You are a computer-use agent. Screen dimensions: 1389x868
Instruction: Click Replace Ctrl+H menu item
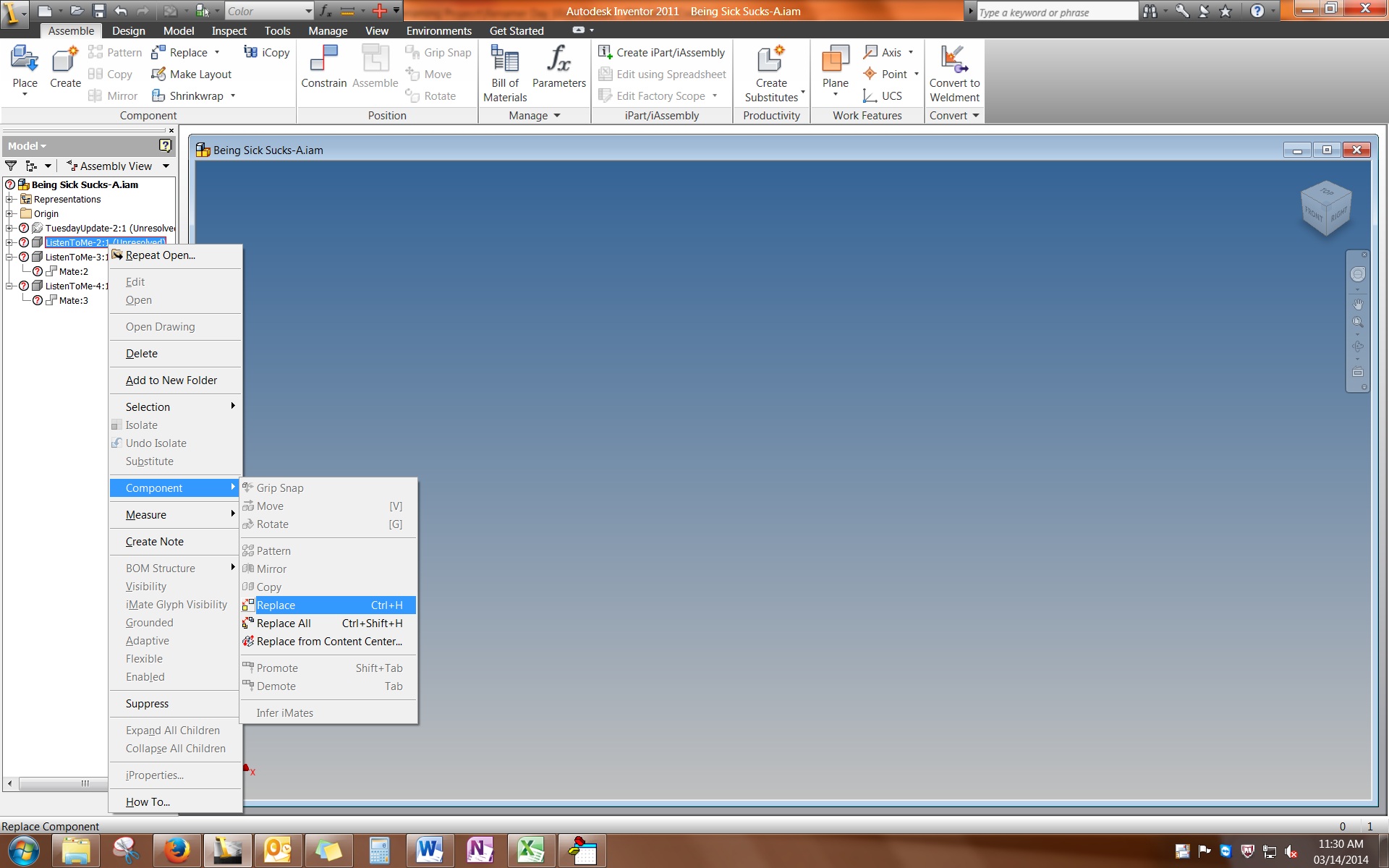coord(328,605)
